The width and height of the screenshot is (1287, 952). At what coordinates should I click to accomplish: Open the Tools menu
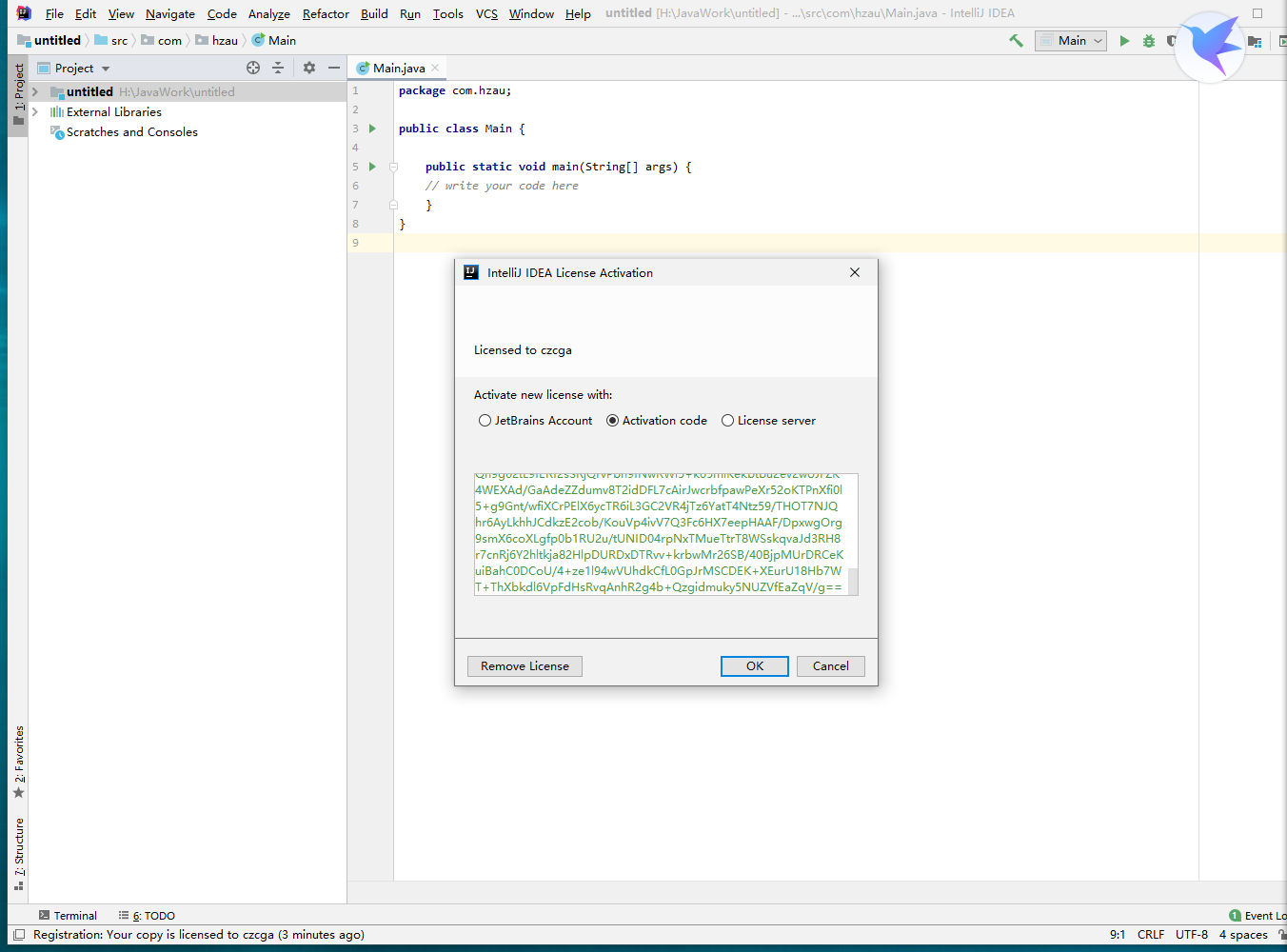point(448,13)
